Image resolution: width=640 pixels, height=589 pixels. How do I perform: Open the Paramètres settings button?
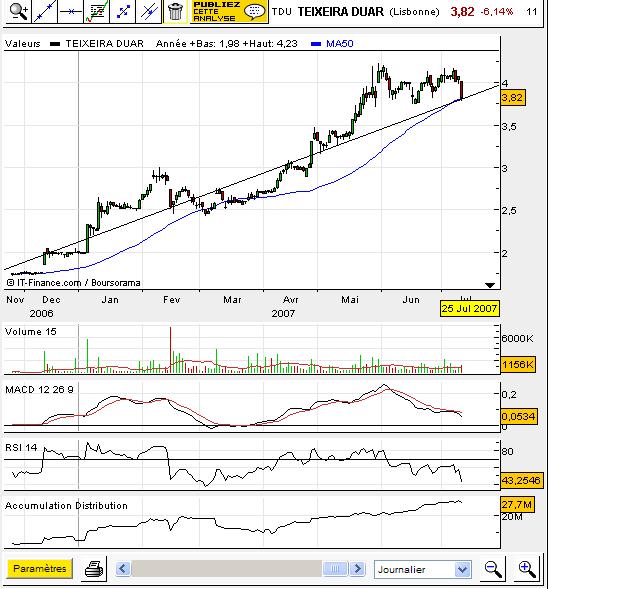(x=40, y=568)
